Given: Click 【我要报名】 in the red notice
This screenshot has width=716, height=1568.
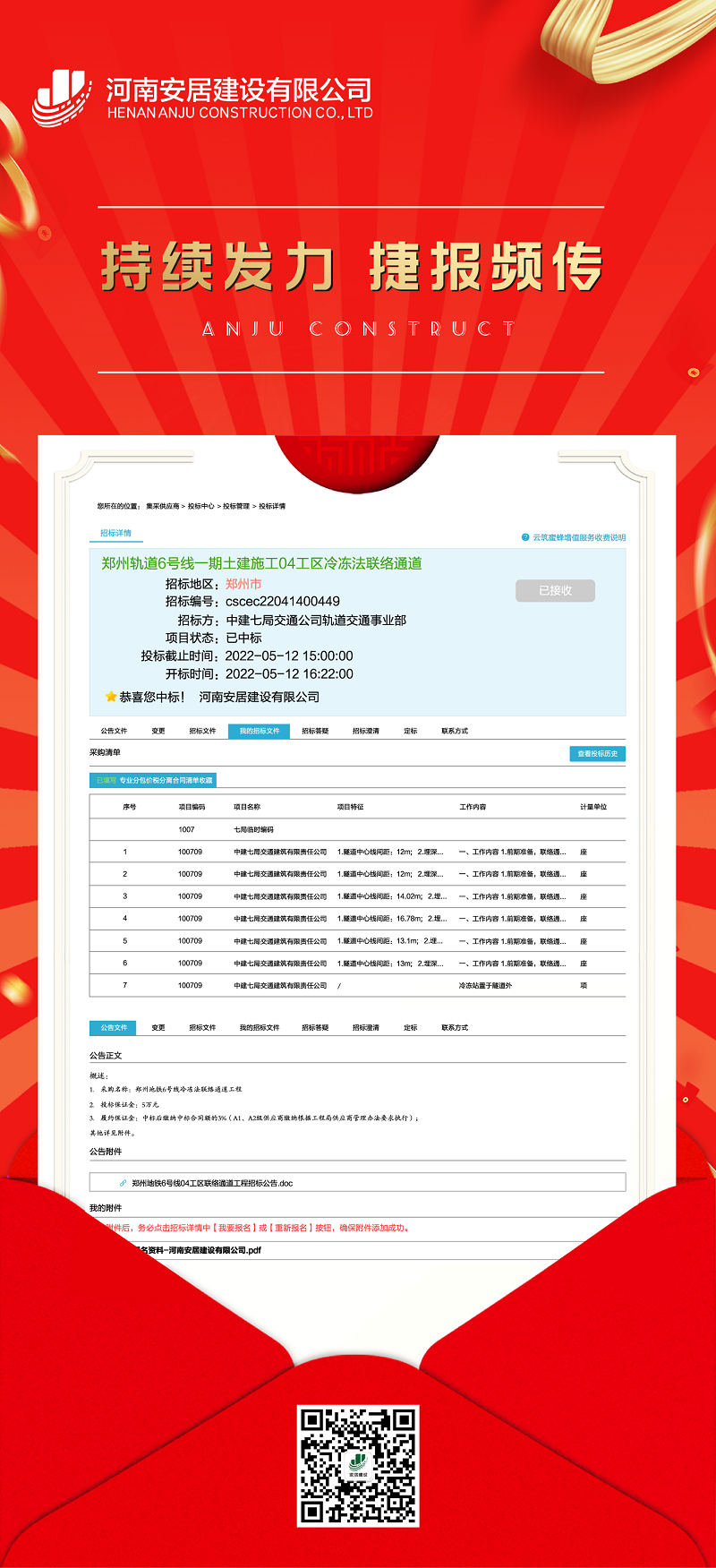Looking at the screenshot, I should [x=234, y=1228].
